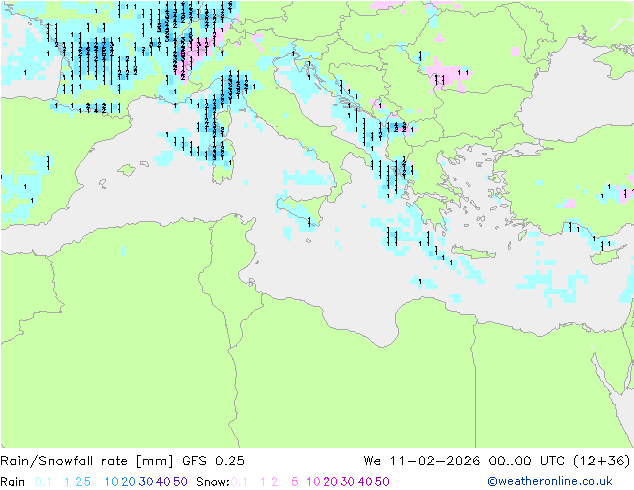Click the Crete island on map
This screenshot has width=634, height=490.
click(x=473, y=252)
